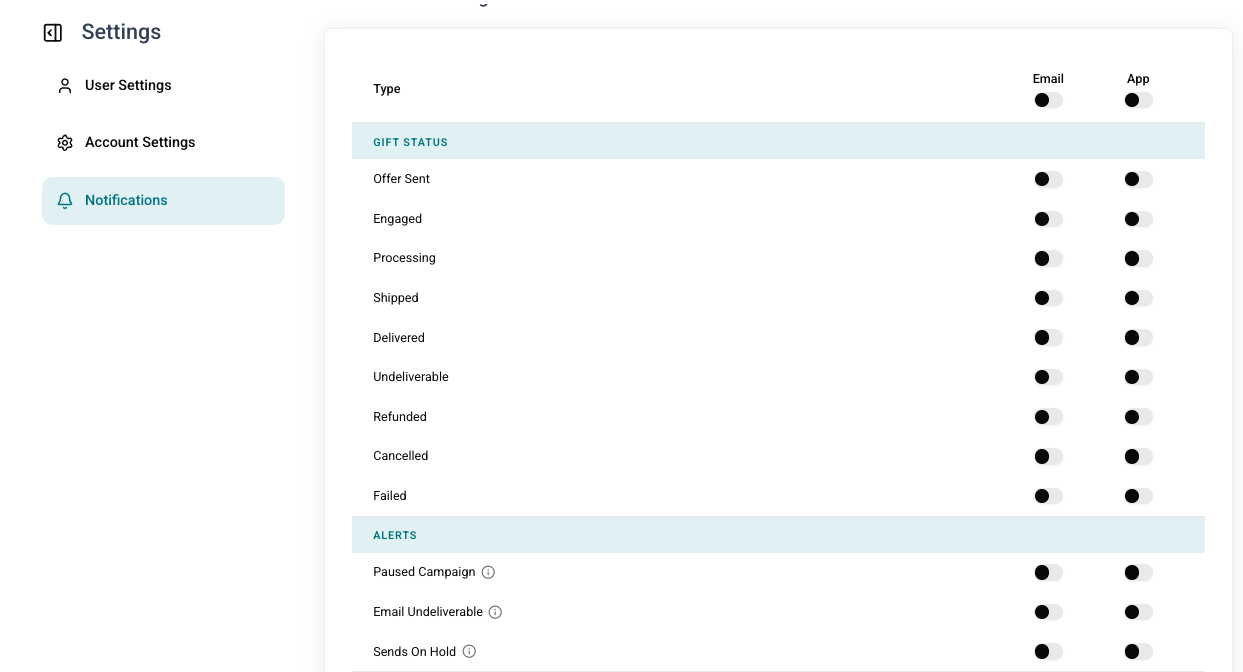
Task: Enable App toggle for Failed
Action: pos(1138,496)
